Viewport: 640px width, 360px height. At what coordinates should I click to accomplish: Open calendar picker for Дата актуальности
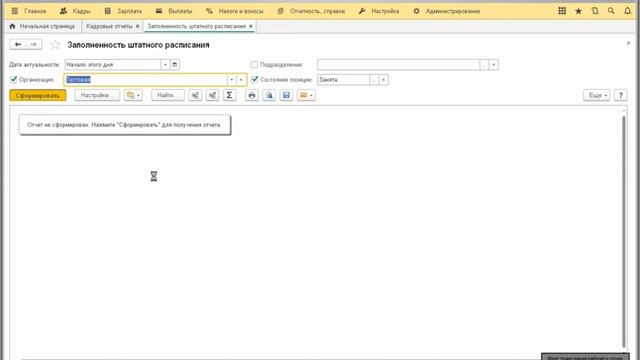coord(175,64)
